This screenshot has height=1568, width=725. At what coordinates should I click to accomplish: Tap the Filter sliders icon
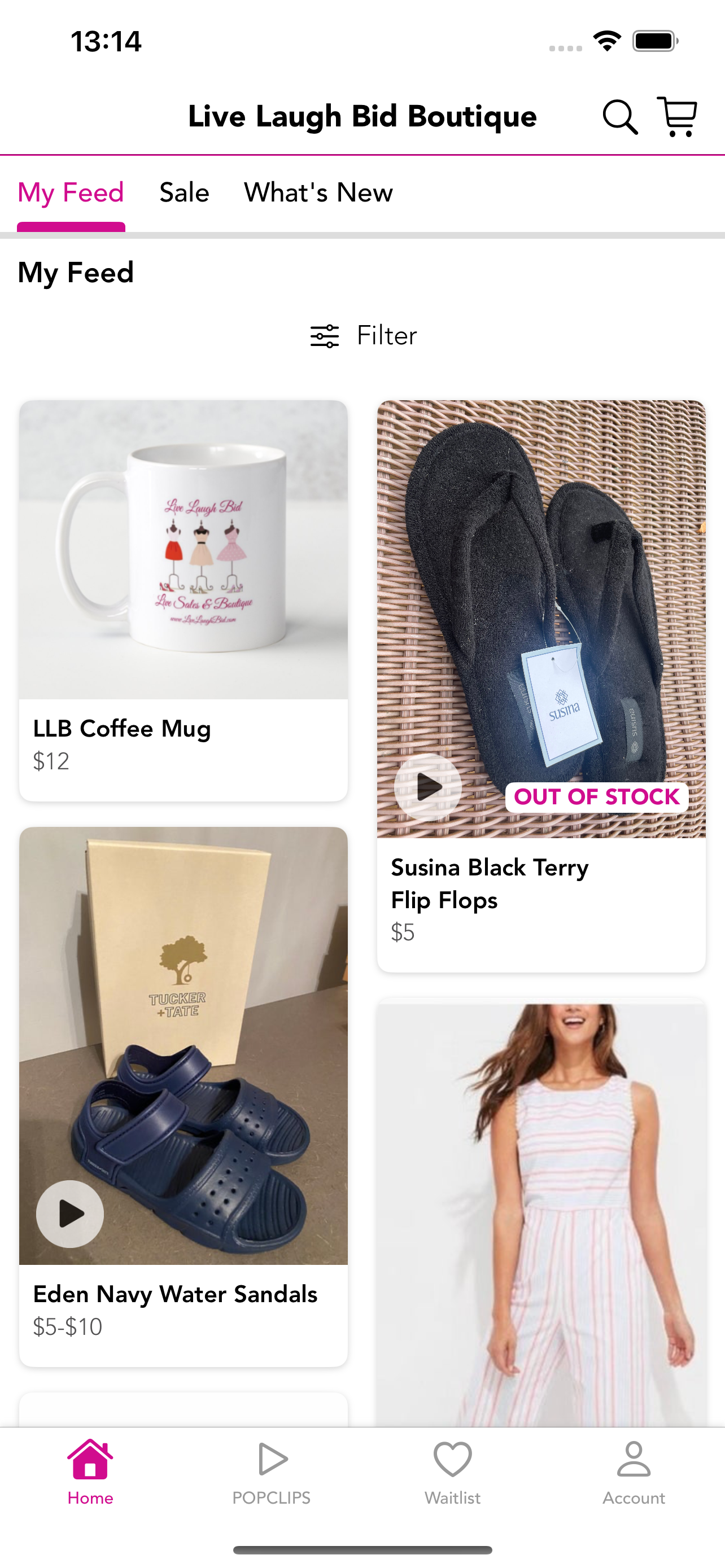[325, 336]
